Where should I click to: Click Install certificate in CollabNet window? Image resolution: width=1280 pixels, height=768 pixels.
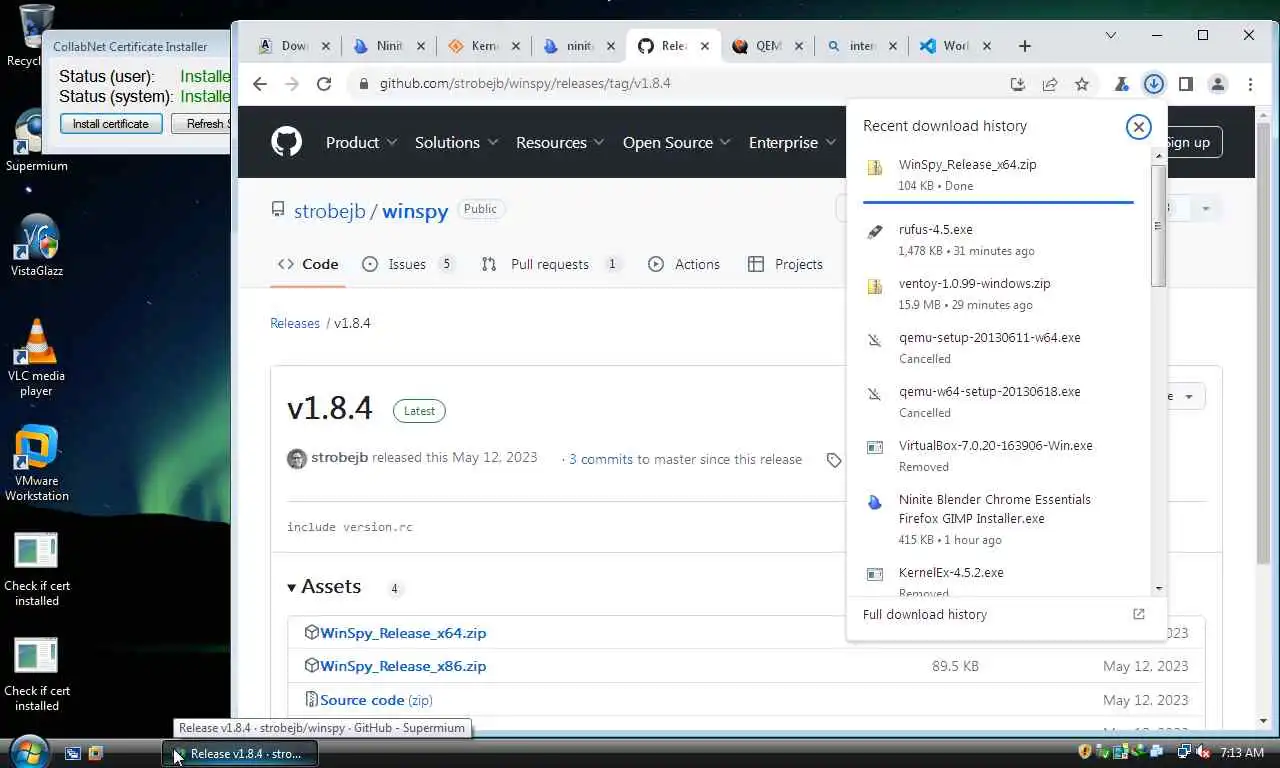(111, 124)
